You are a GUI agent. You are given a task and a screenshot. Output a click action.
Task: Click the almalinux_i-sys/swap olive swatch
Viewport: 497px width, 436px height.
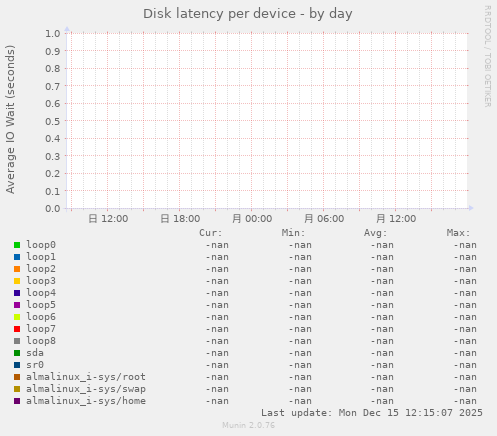(x=17, y=389)
